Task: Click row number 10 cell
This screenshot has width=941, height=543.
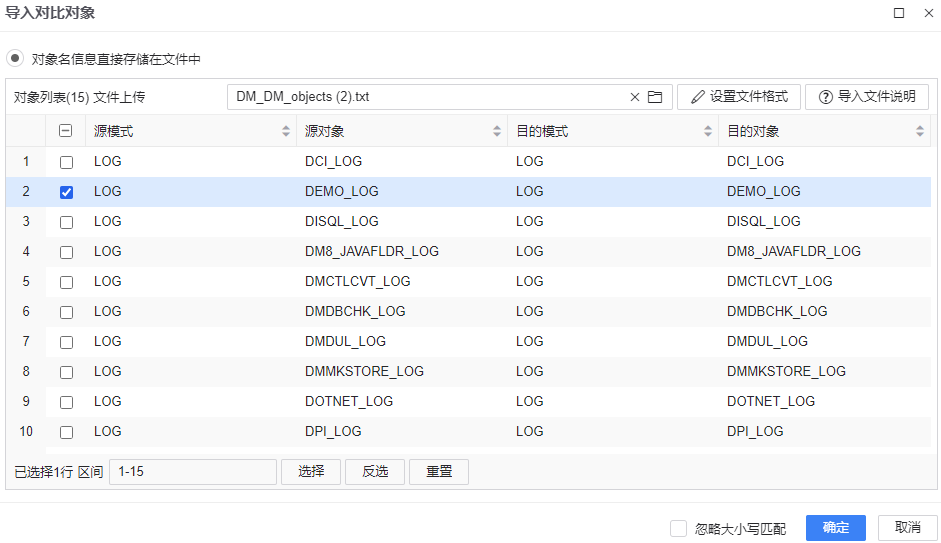Action: pos(26,431)
